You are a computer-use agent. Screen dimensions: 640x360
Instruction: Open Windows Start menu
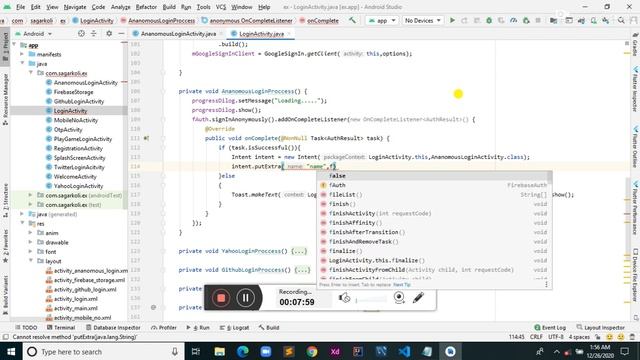point(11,351)
